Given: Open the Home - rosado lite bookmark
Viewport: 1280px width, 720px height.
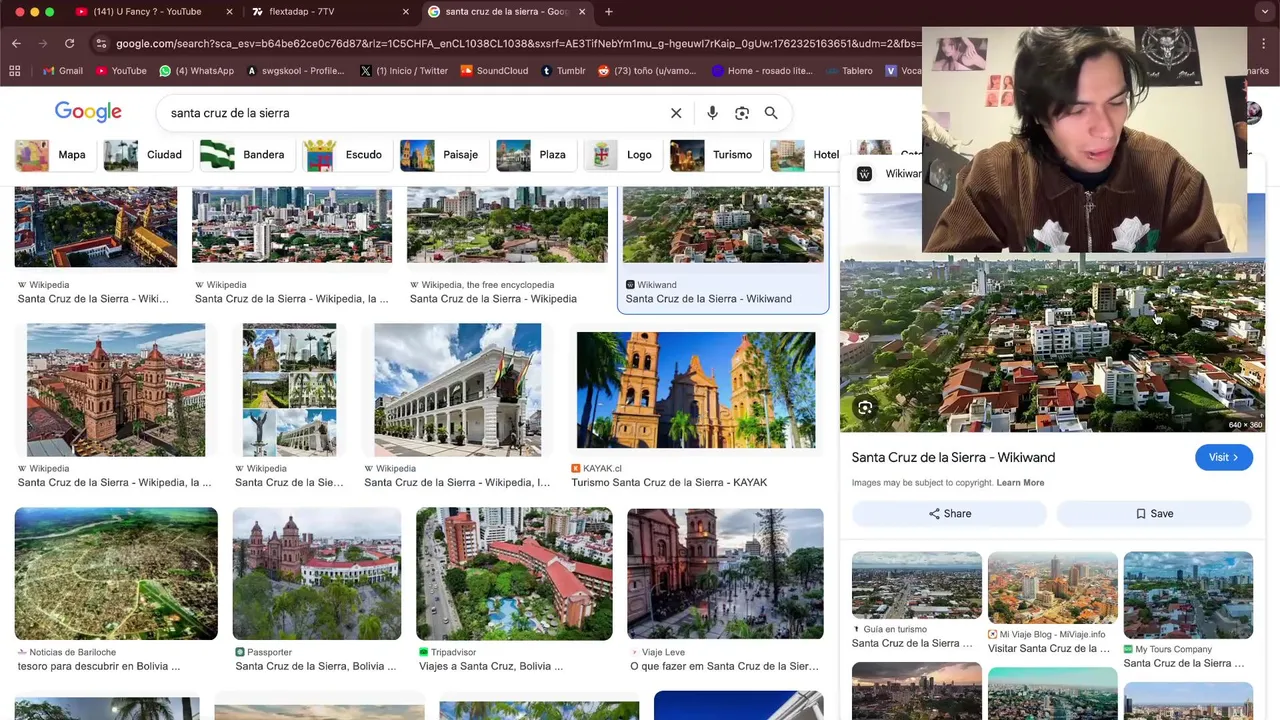Looking at the screenshot, I should (762, 71).
